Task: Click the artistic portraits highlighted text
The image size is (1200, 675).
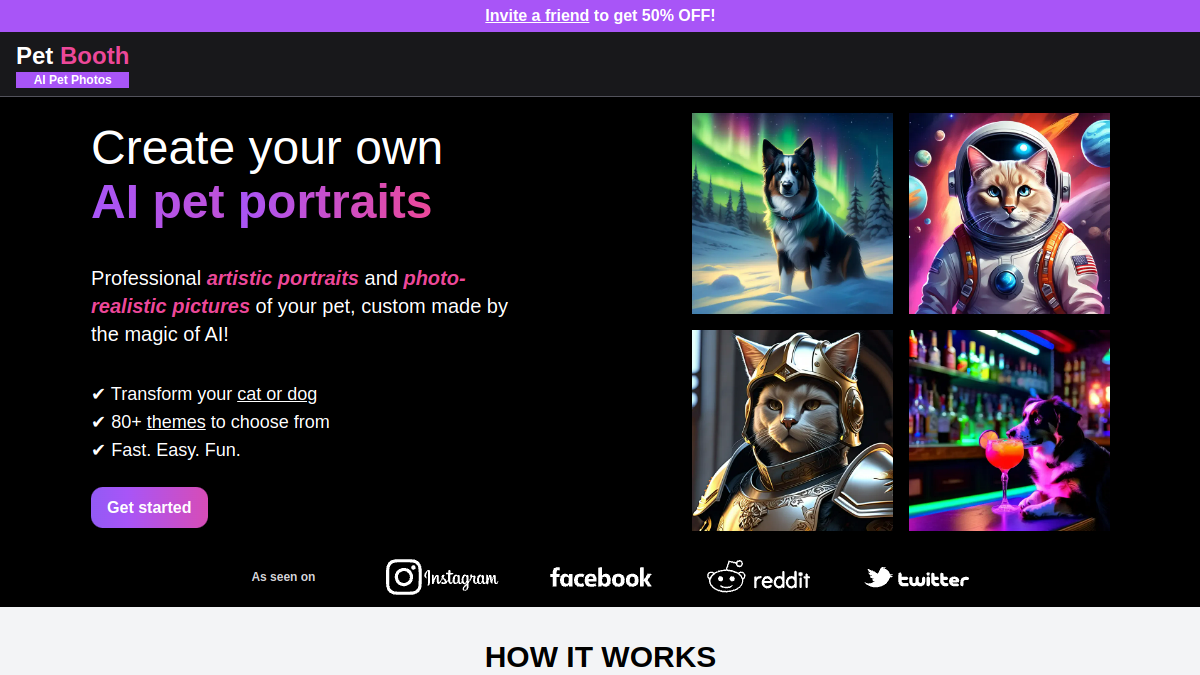Action: click(x=283, y=278)
